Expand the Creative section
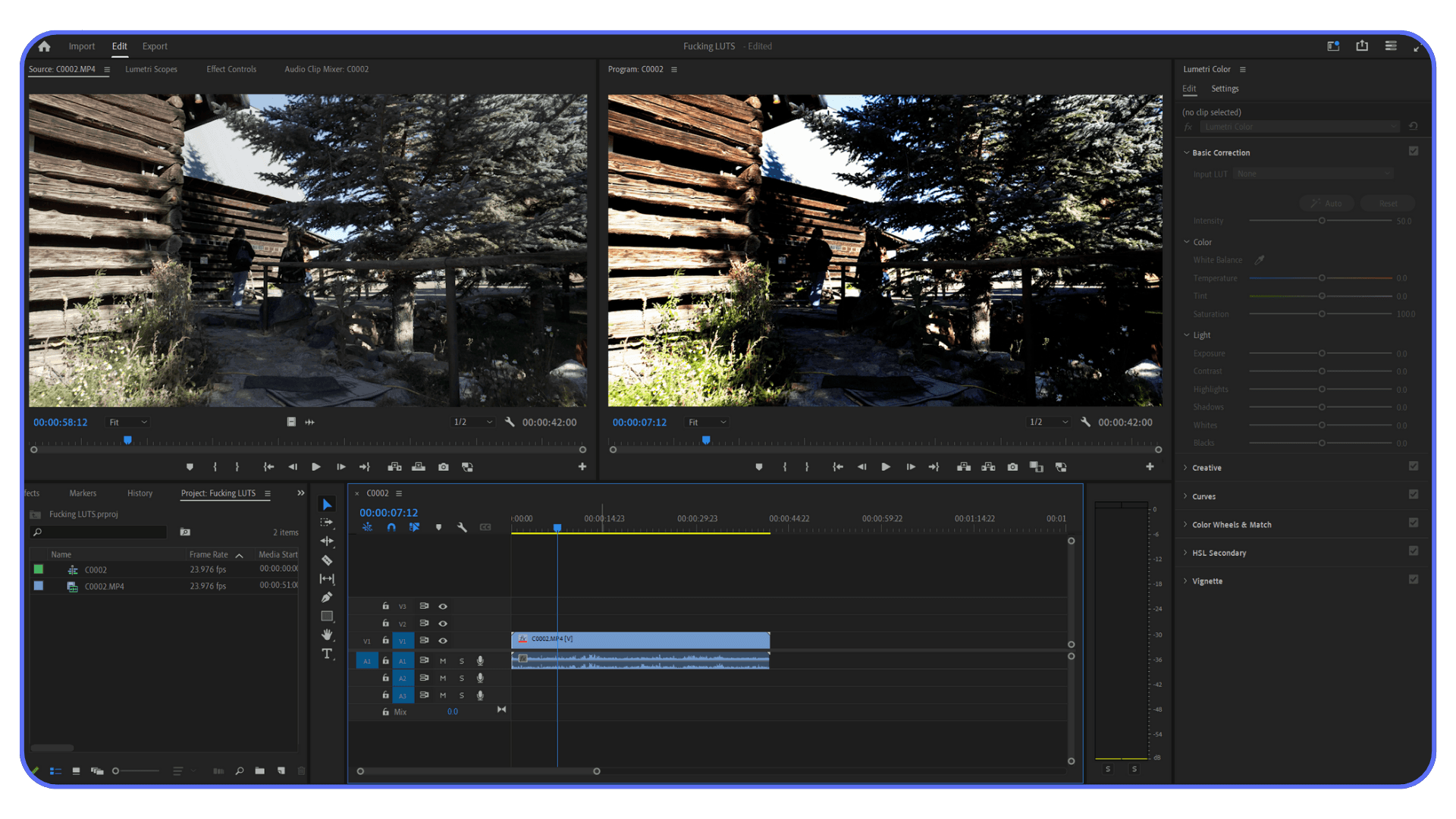Viewport: 1456px width, 819px height. [x=1187, y=468]
